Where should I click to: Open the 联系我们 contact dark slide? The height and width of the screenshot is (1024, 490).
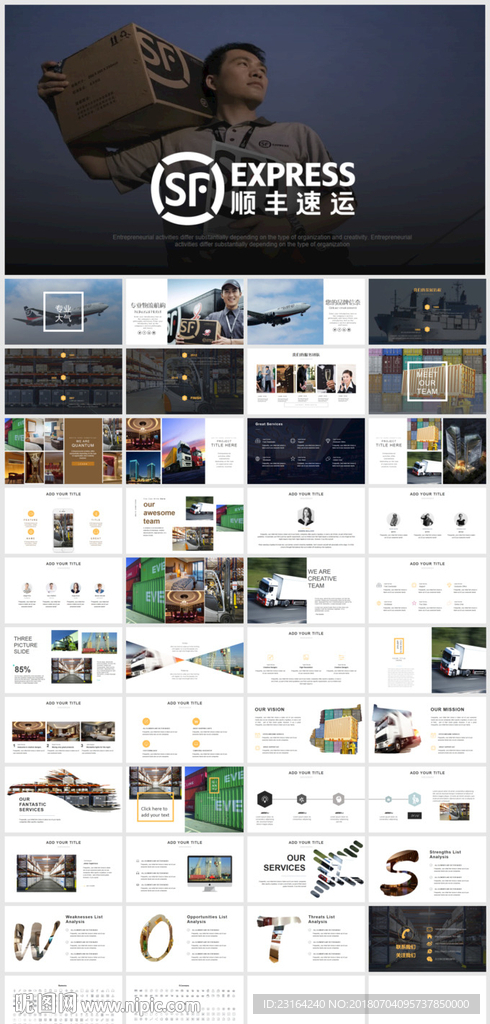(x=427, y=938)
